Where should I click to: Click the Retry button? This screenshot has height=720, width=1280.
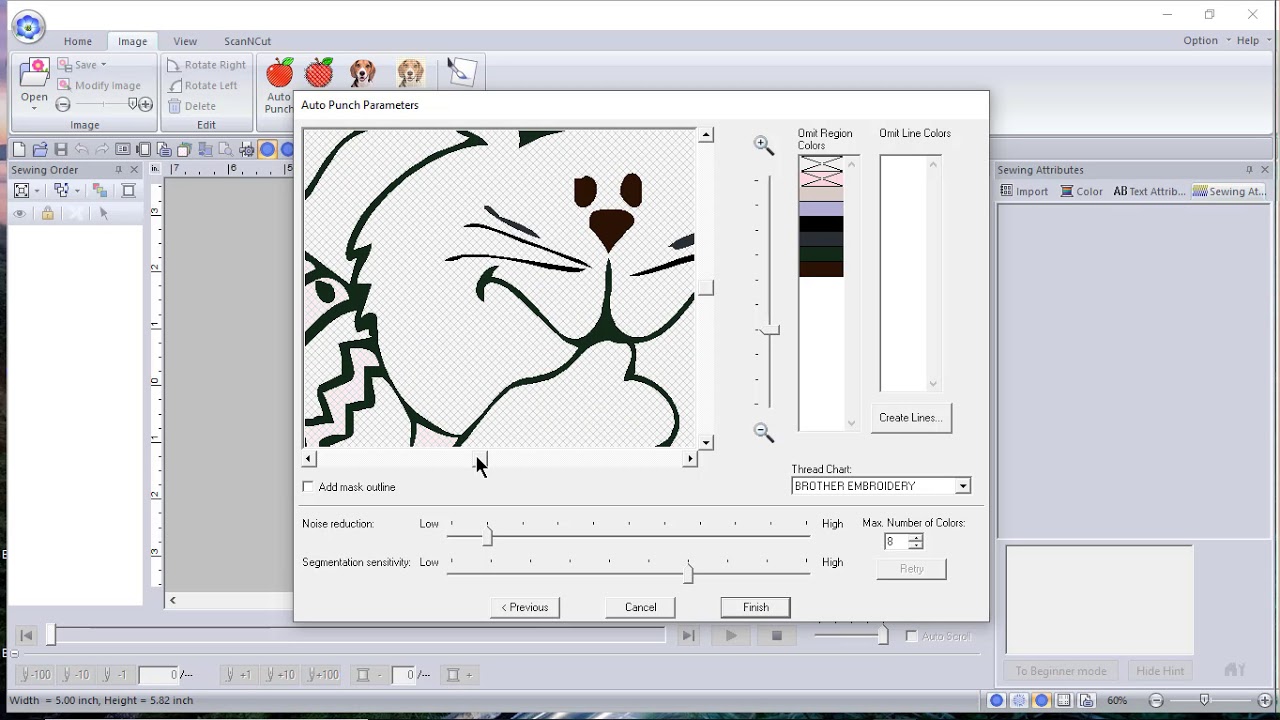point(911,569)
